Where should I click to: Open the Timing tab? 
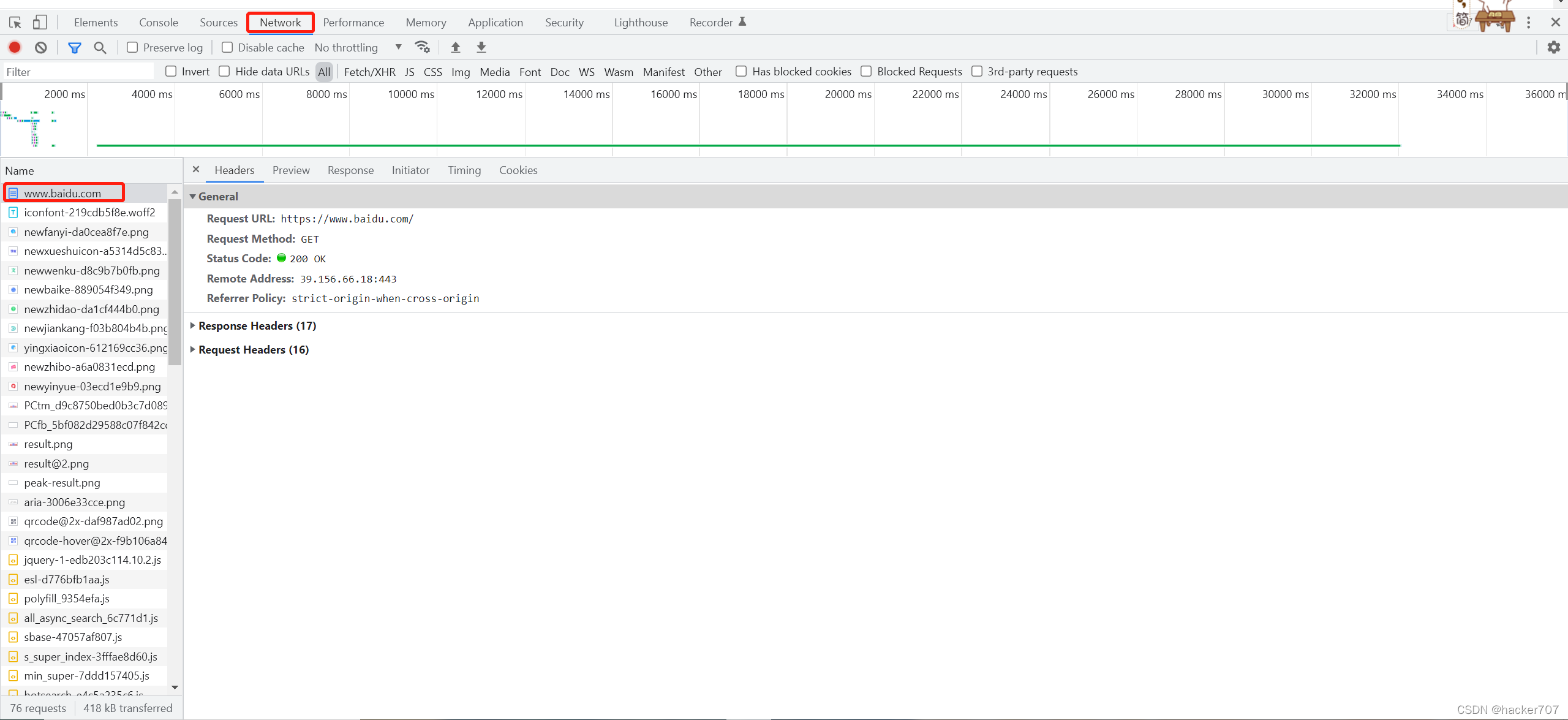point(464,170)
